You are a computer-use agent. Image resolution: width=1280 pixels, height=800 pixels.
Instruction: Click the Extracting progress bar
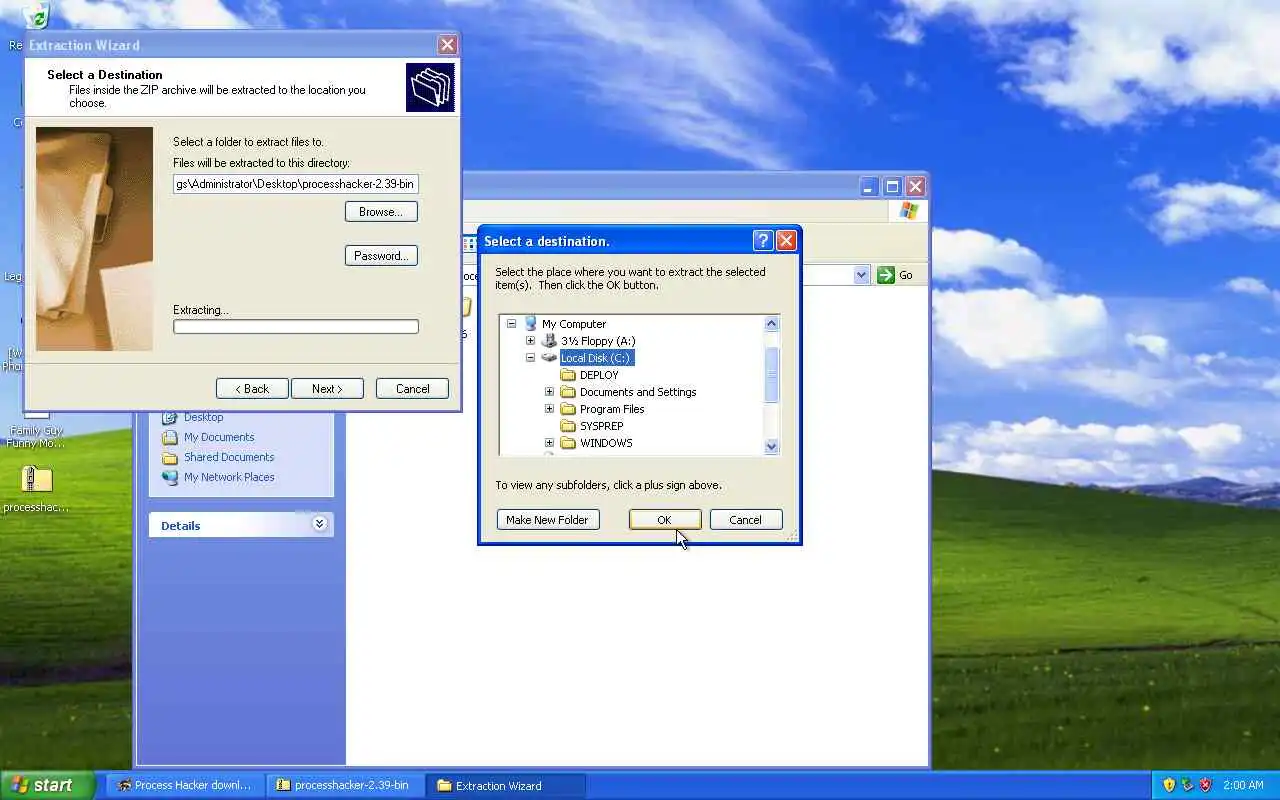point(296,327)
